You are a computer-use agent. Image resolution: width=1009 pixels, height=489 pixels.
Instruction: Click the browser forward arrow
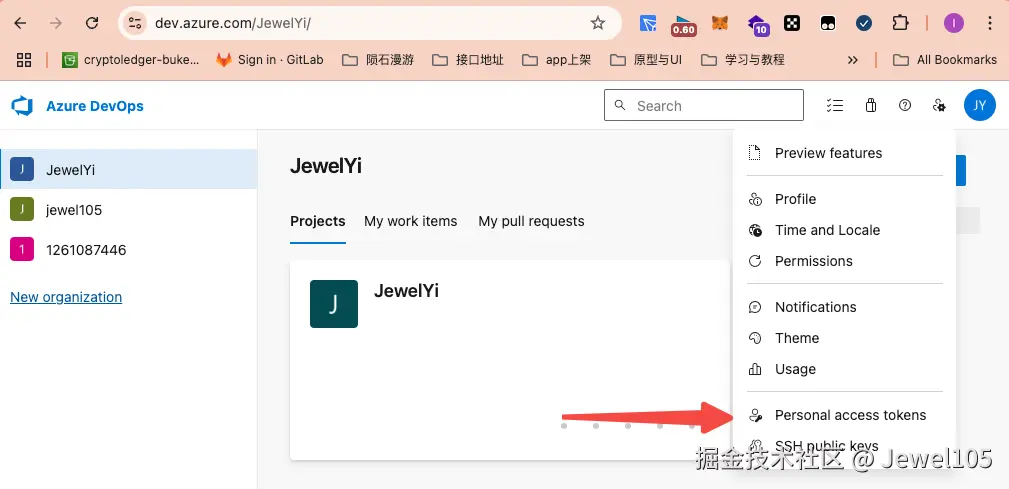pos(56,24)
